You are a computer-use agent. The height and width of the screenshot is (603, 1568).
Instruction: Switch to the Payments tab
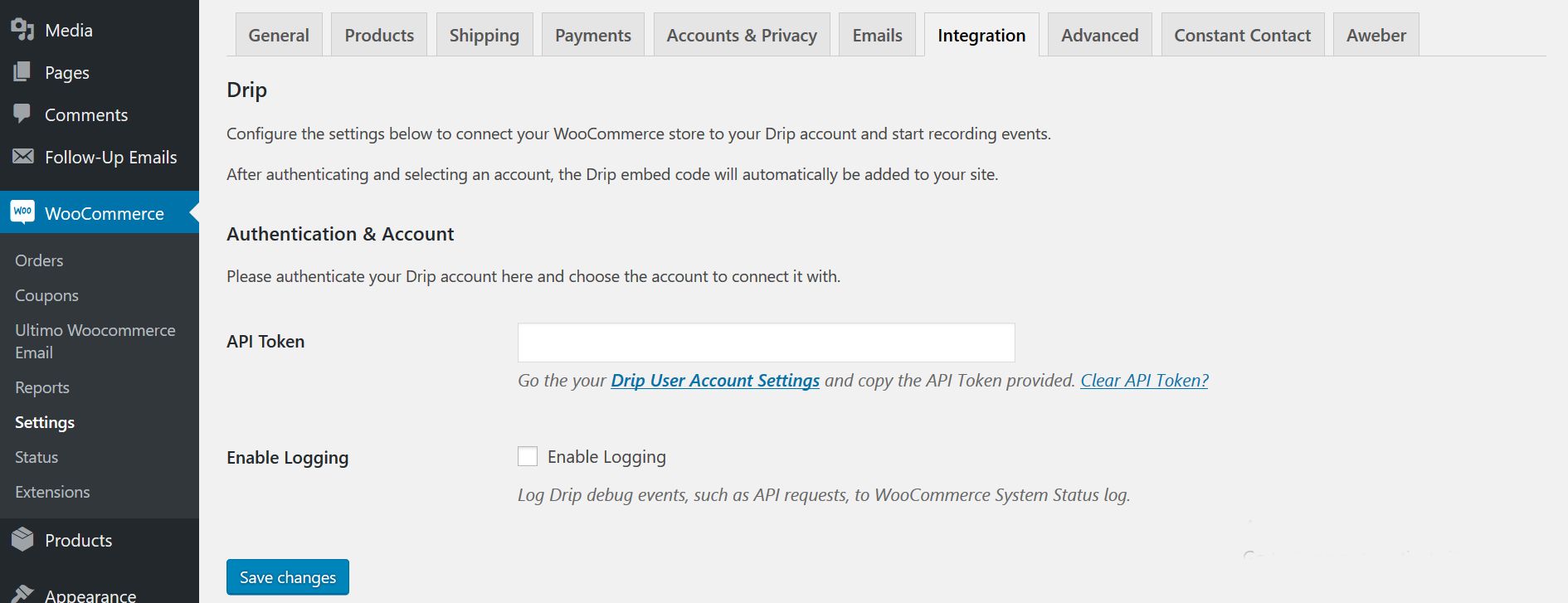tap(592, 36)
